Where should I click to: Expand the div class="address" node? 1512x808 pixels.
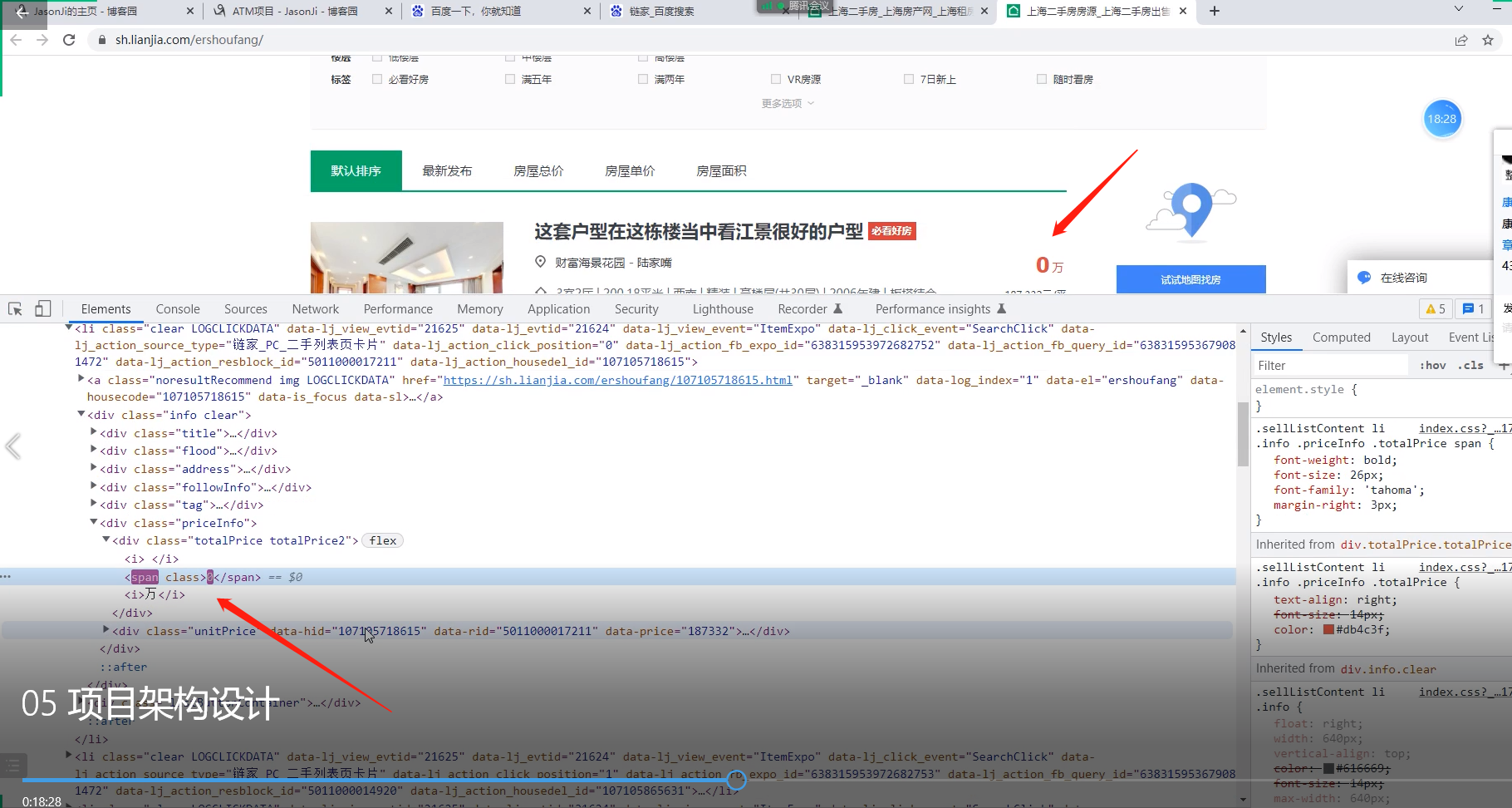[94, 468]
